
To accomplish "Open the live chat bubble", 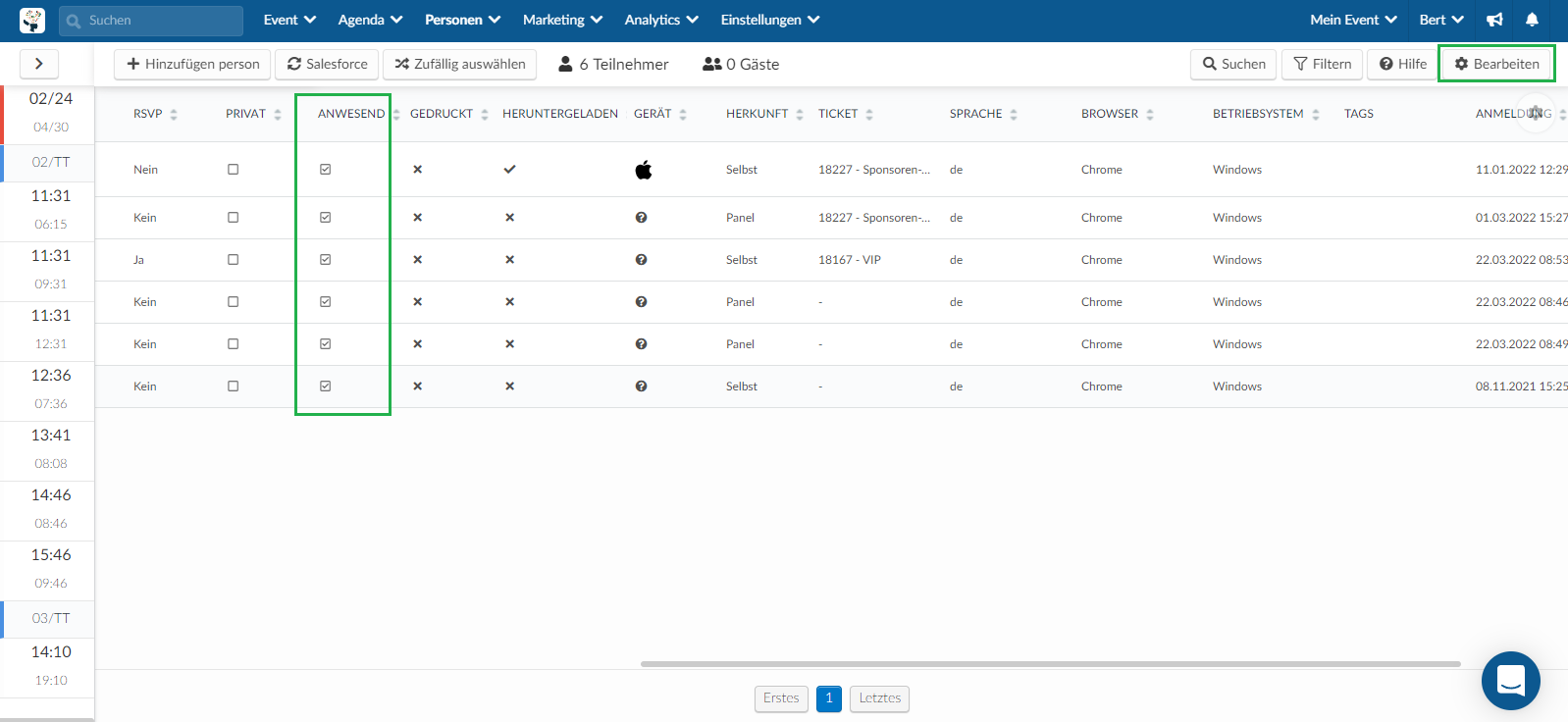I will click(1511, 680).
